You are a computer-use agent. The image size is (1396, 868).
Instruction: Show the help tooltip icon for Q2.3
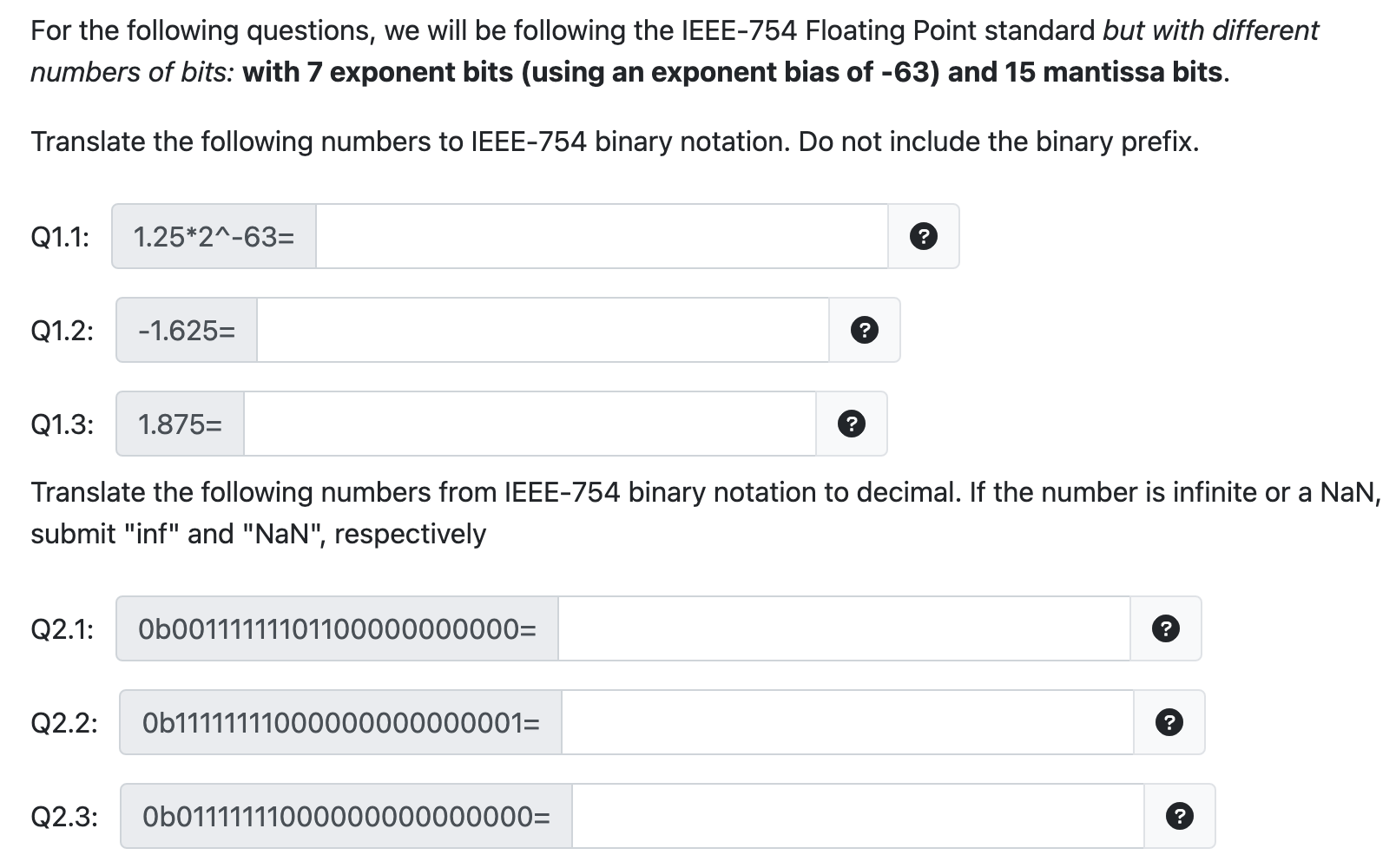[1179, 816]
